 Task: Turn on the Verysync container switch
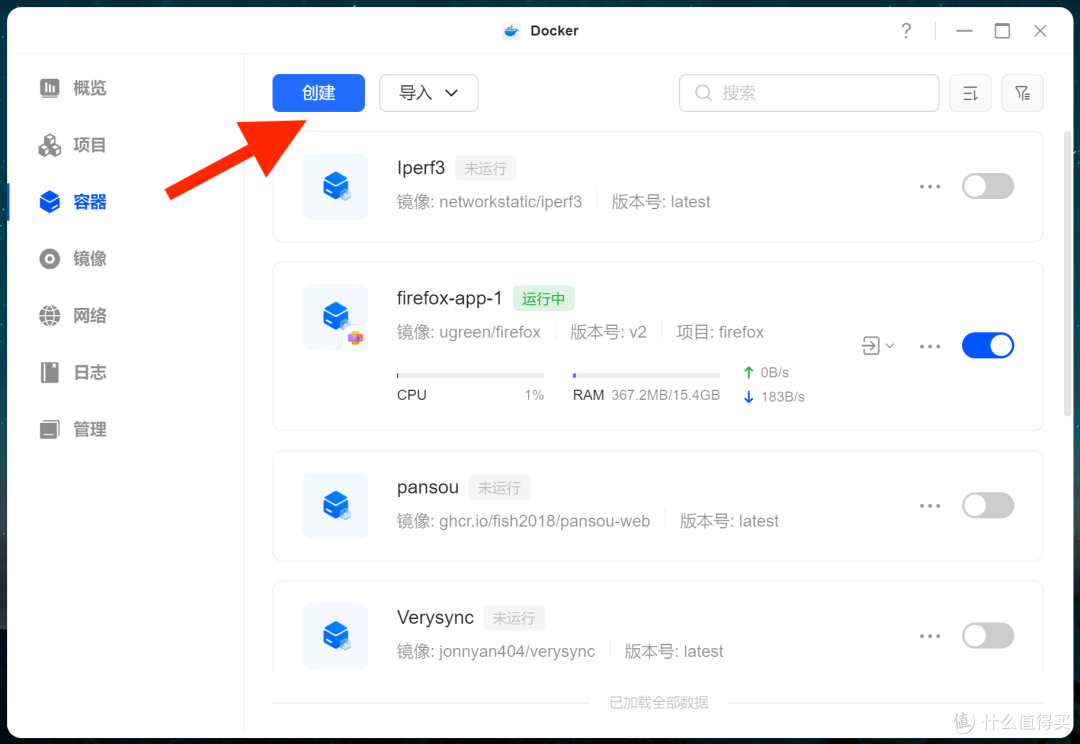point(988,636)
